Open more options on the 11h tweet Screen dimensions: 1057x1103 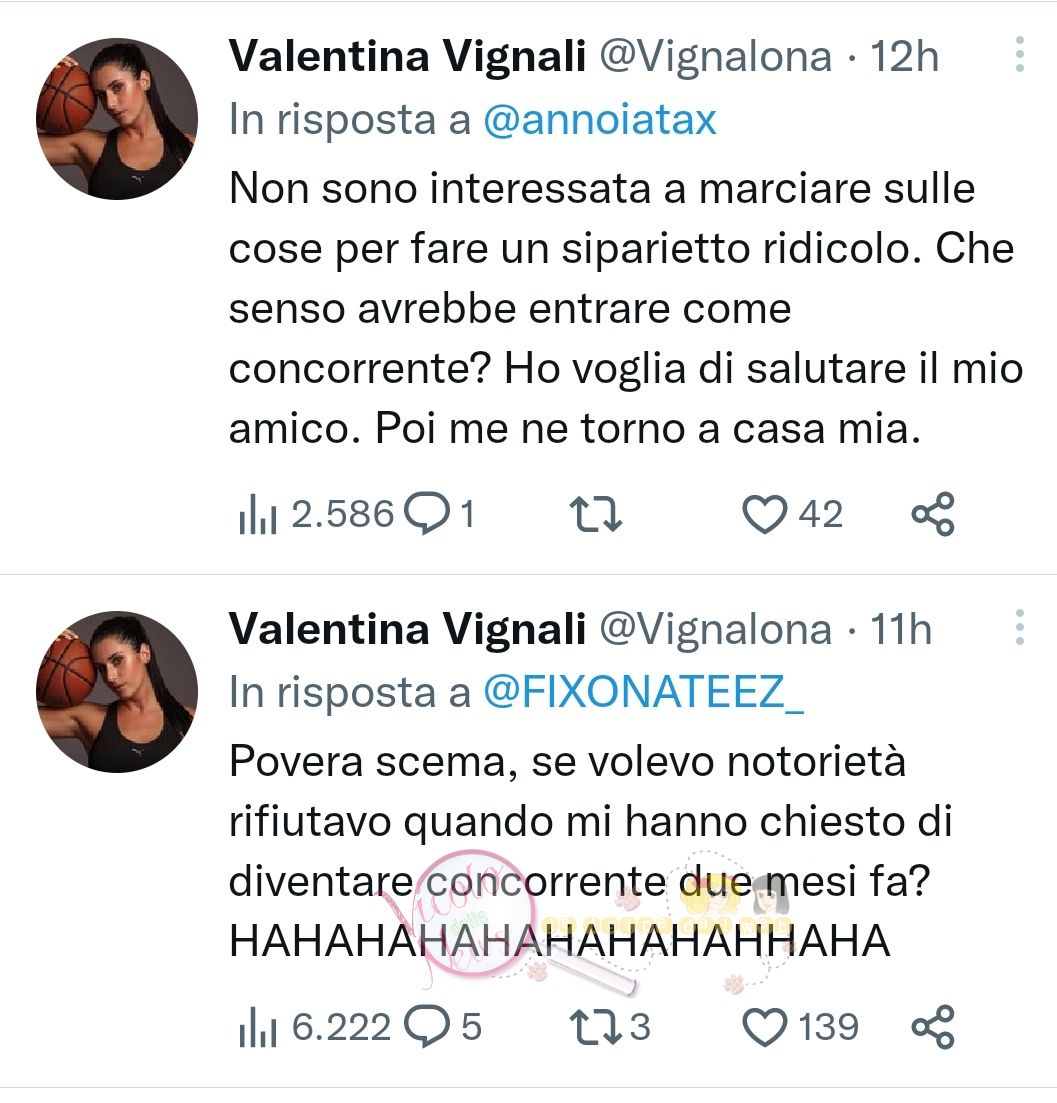(1020, 627)
